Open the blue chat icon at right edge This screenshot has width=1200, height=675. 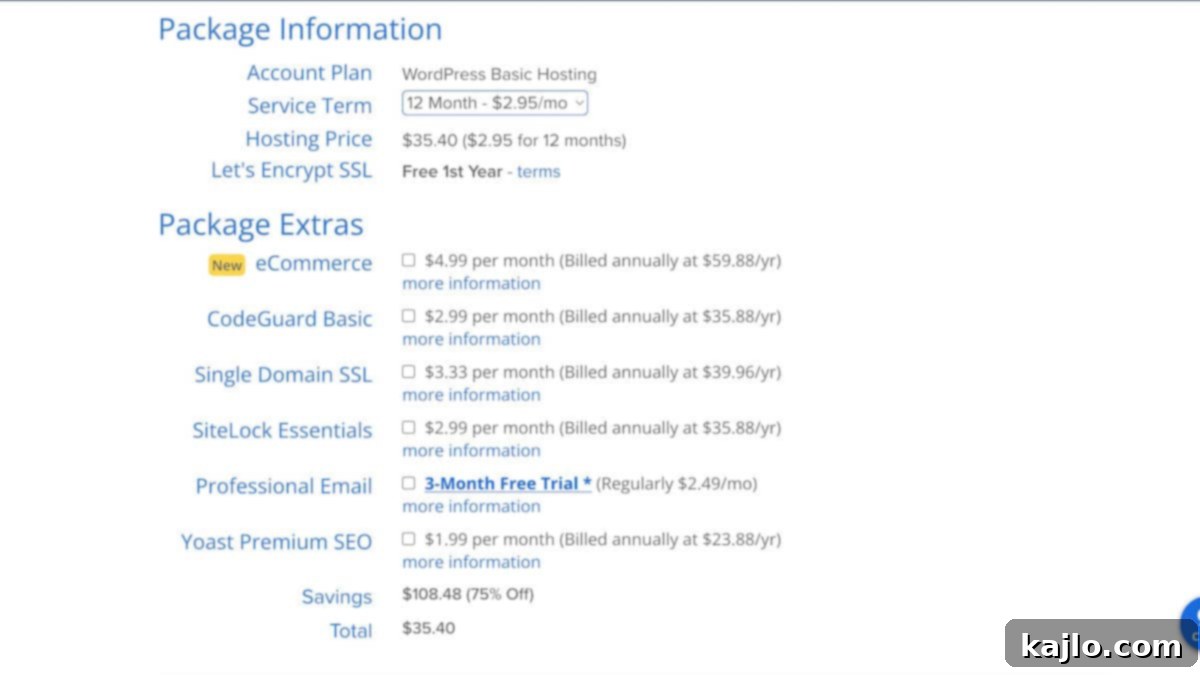1191,623
